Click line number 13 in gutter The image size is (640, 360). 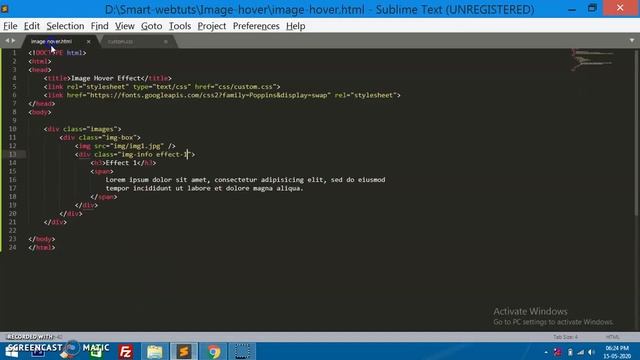point(12,154)
